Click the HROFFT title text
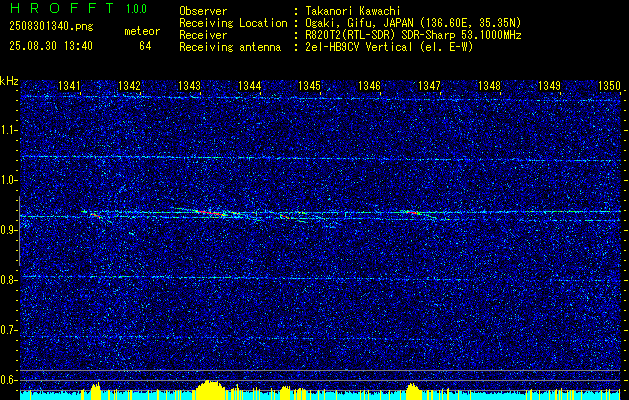 63,8
